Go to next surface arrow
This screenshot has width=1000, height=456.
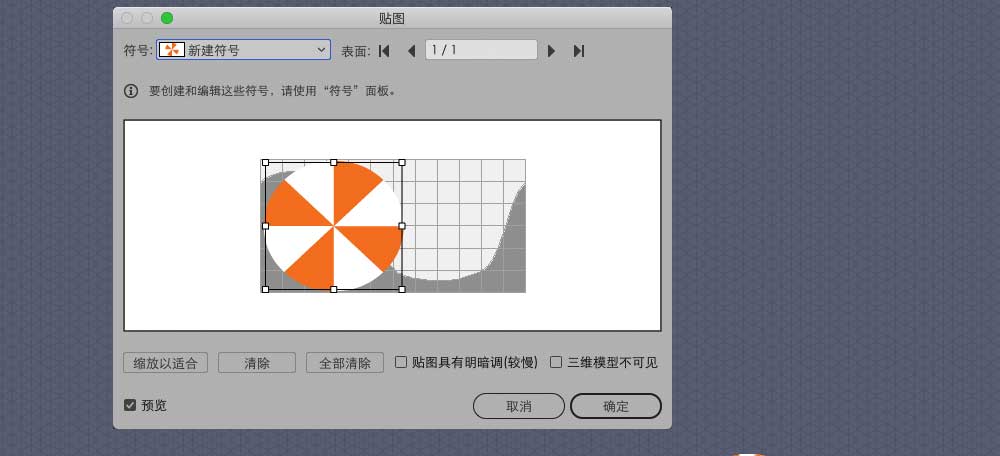(x=552, y=51)
